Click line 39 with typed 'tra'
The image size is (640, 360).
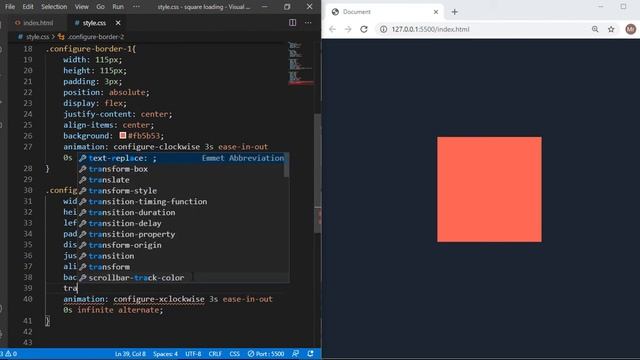(x=70, y=288)
